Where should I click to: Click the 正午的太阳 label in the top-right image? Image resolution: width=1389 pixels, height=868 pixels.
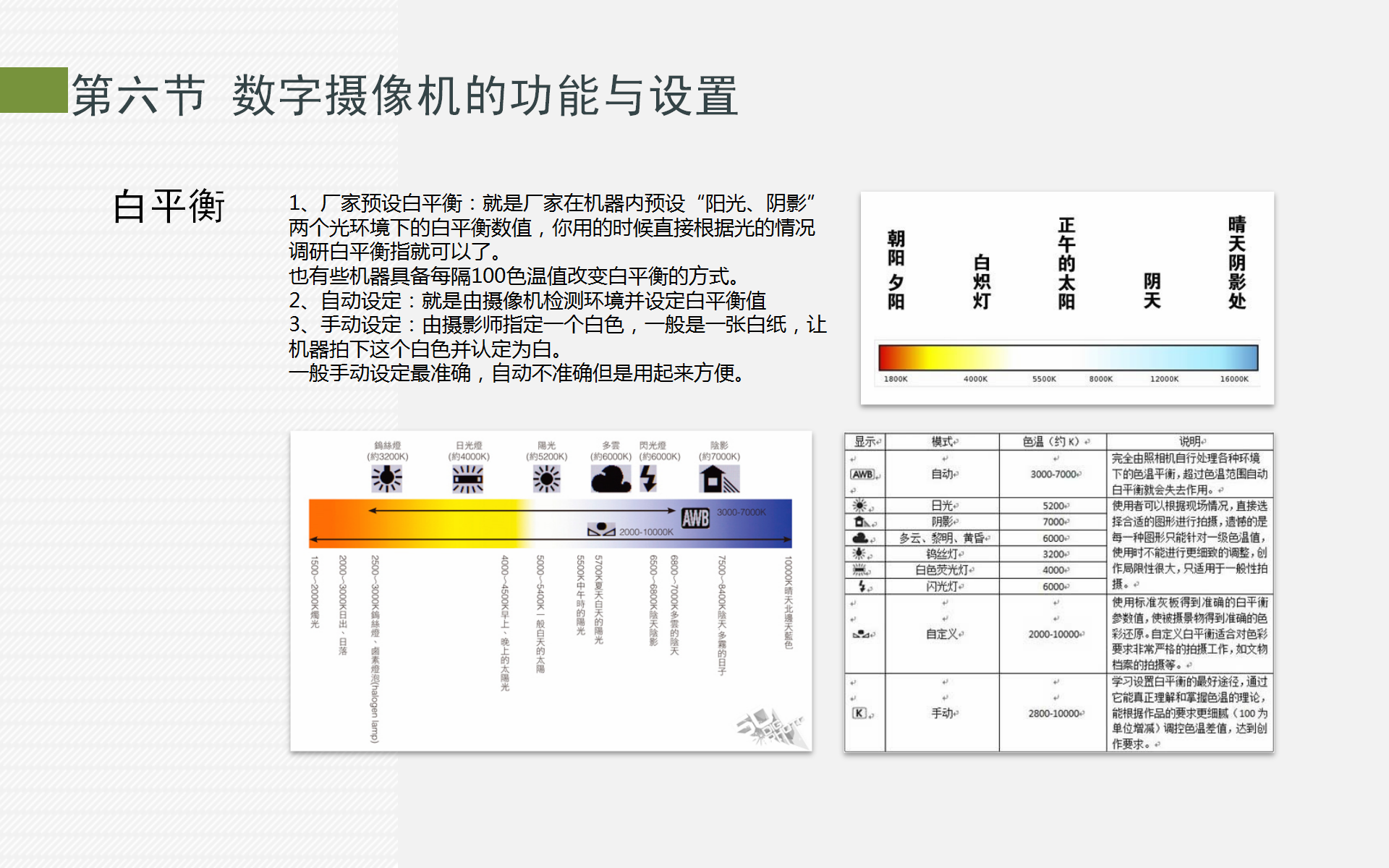(1066, 263)
